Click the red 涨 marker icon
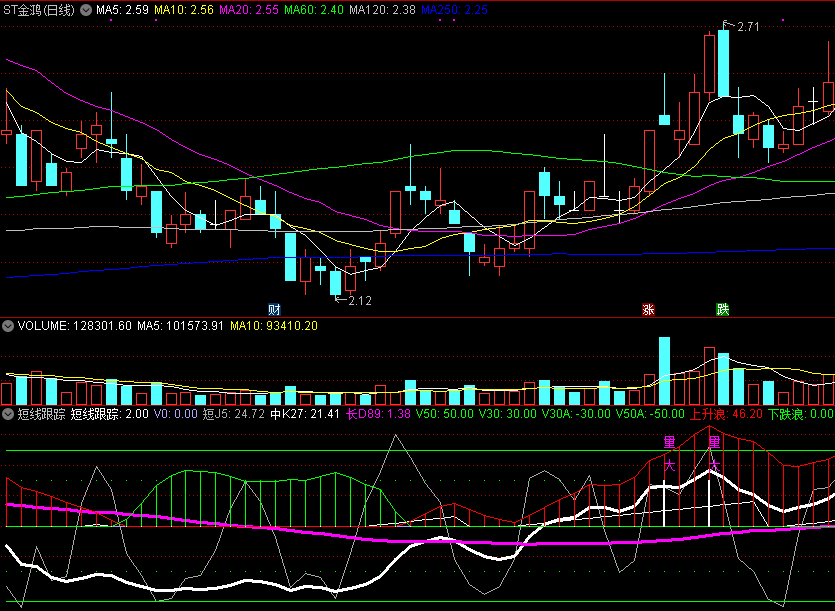This screenshot has height=611, width=835. [x=648, y=309]
